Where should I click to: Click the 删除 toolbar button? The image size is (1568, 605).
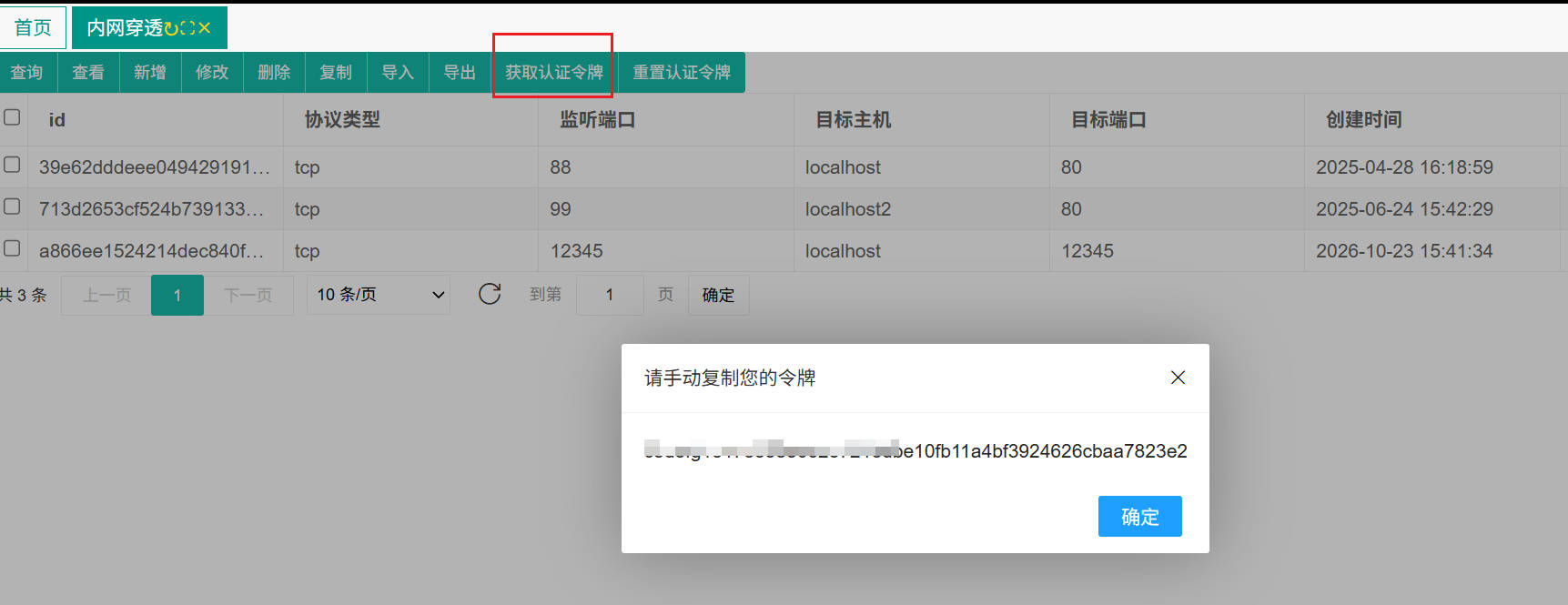click(274, 72)
